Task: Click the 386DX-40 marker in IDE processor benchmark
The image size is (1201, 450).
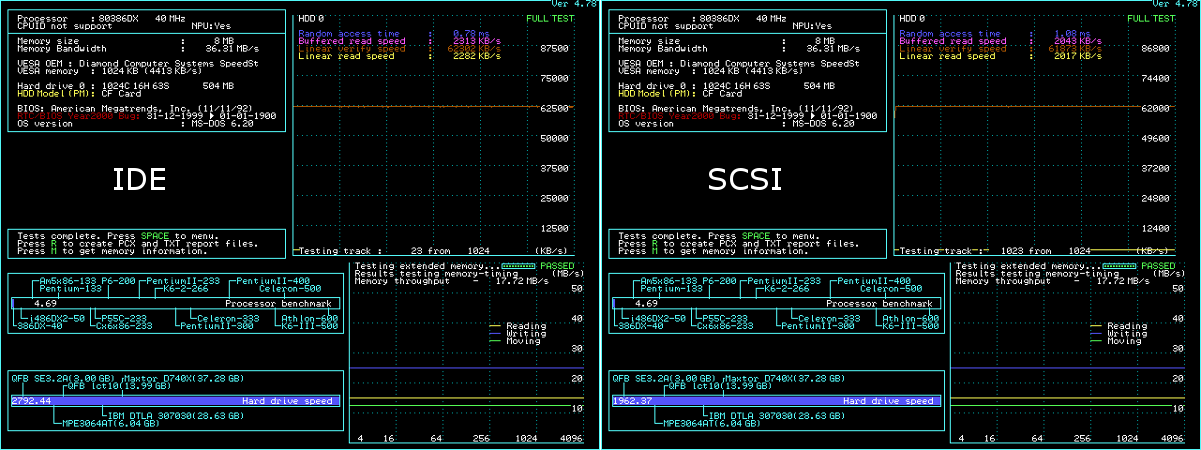Action: [x=40, y=326]
